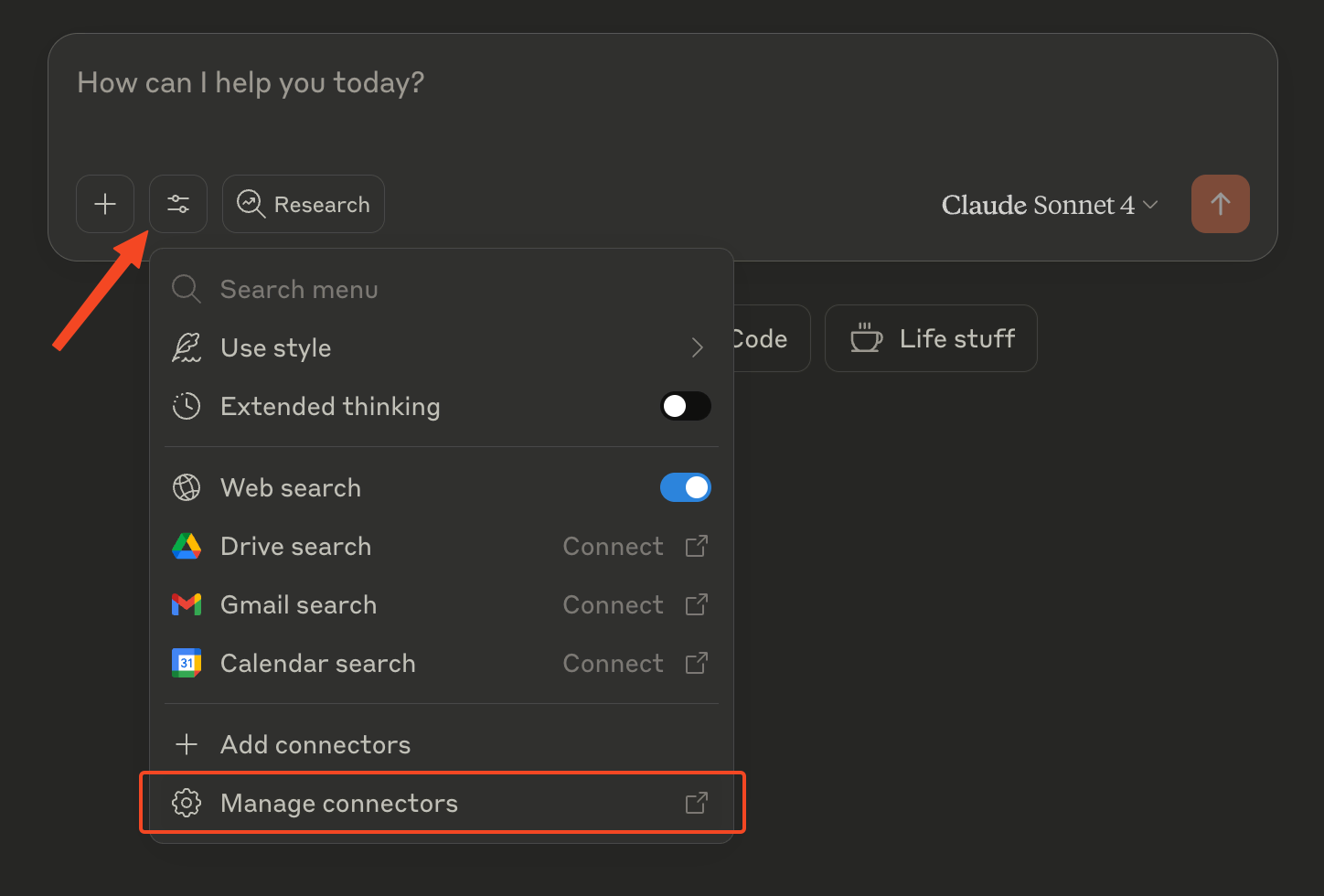Open the search and tools sliders button
The height and width of the screenshot is (896, 1324).
pyautogui.click(x=178, y=204)
